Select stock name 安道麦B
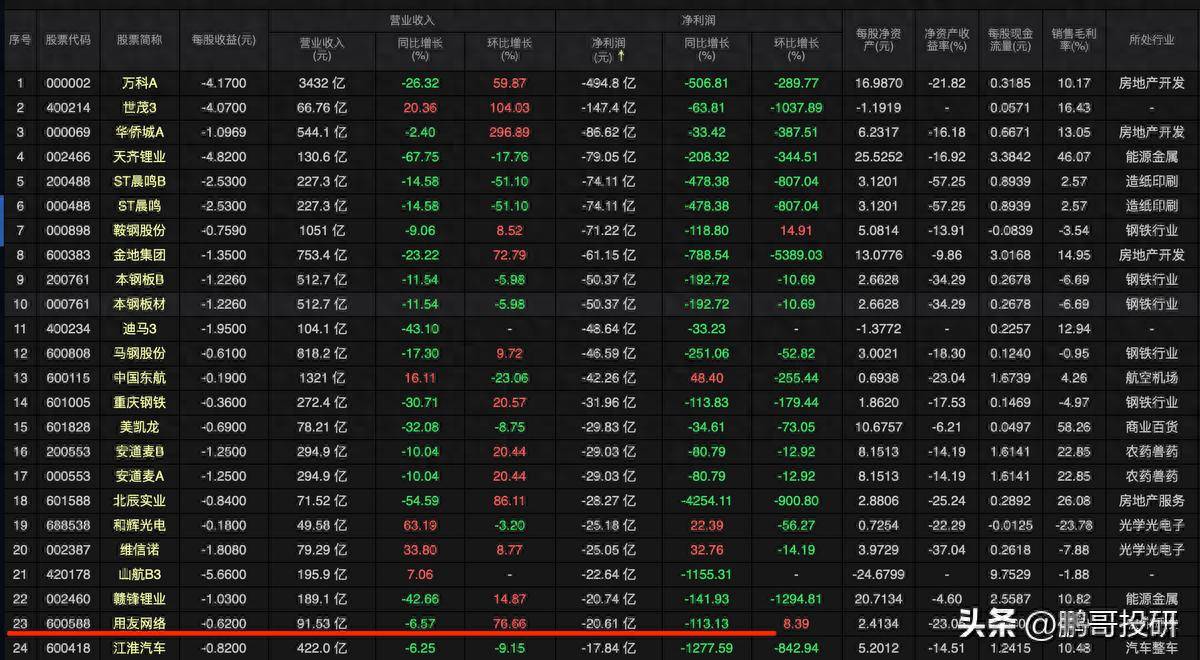Viewport: 1200px width, 660px height. point(139,451)
